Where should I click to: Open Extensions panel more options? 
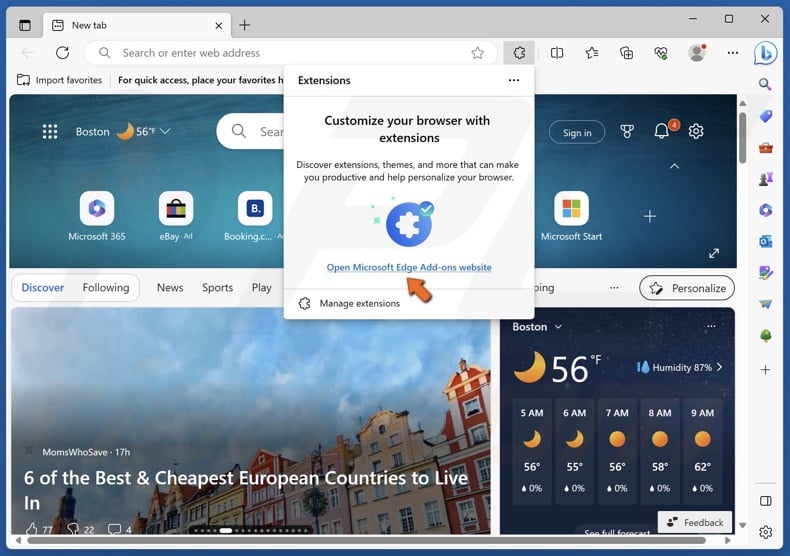(x=513, y=80)
